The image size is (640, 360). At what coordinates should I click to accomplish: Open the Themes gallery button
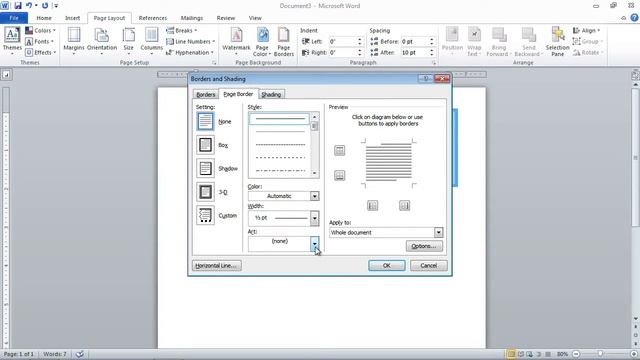(x=12, y=41)
